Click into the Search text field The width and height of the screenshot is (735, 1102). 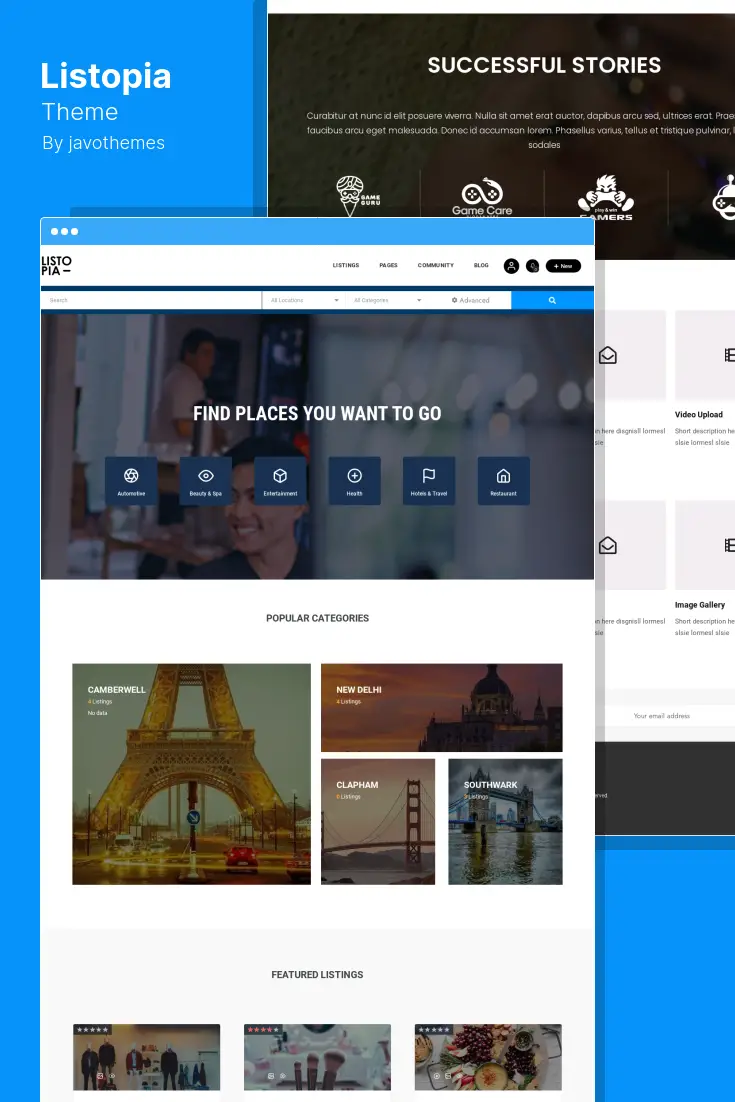coord(151,300)
